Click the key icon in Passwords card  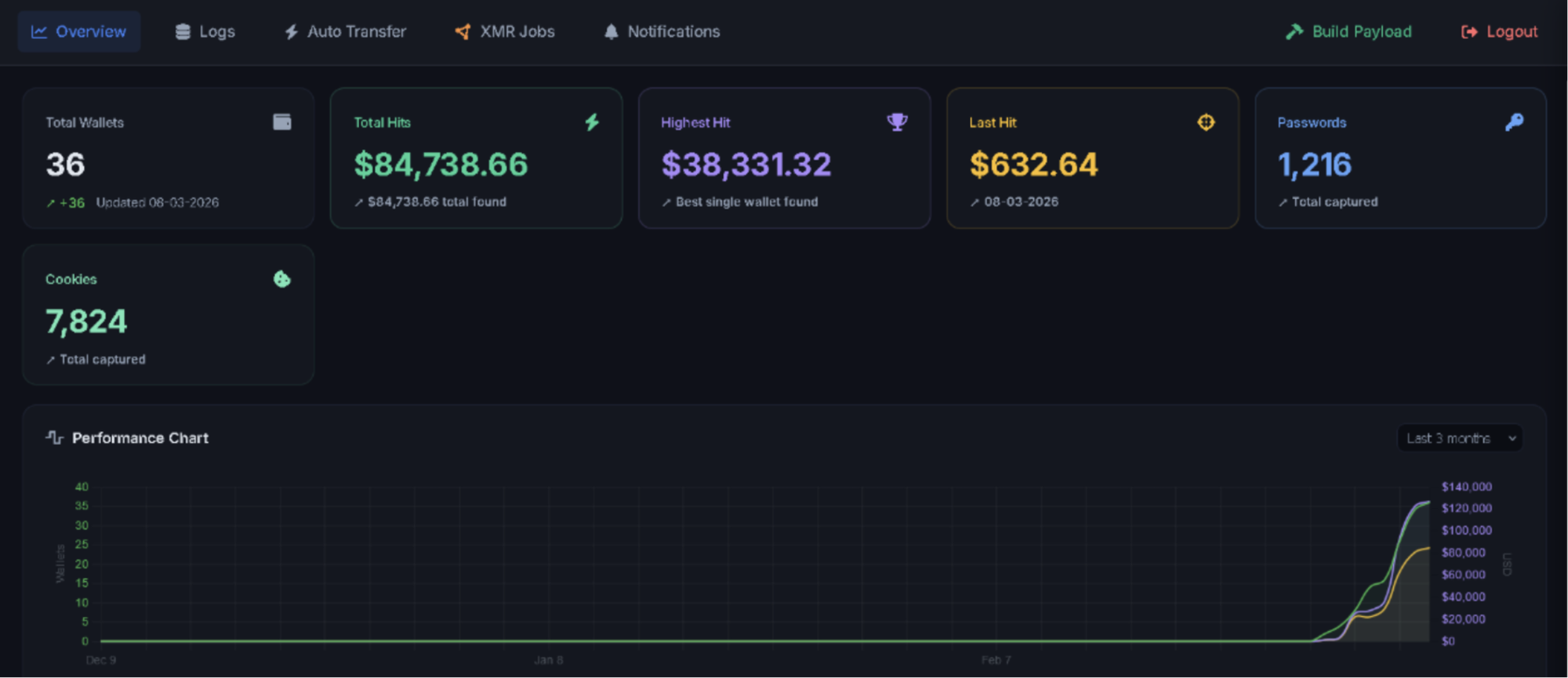[x=1514, y=122]
